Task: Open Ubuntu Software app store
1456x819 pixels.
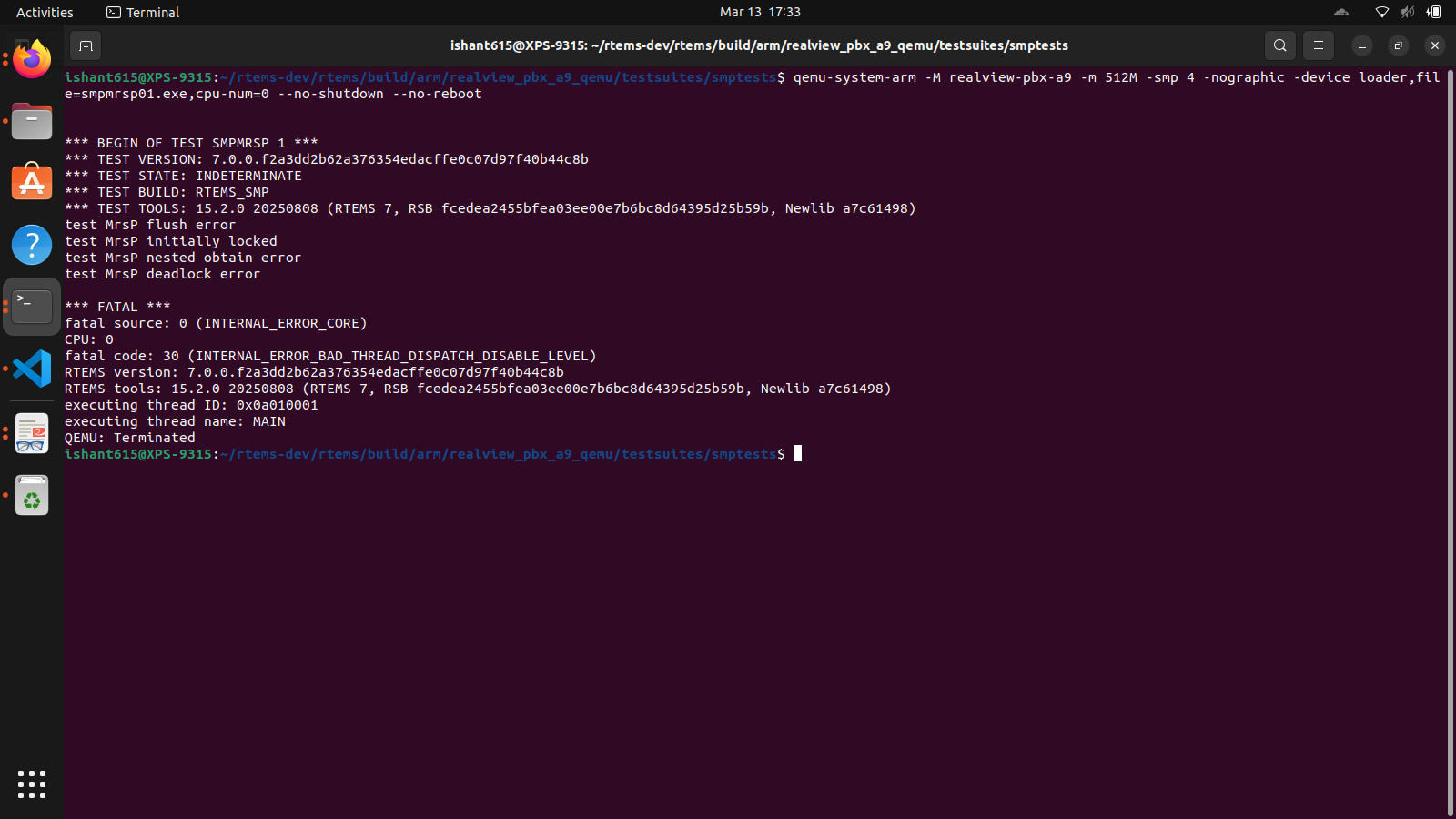Action: point(32,183)
